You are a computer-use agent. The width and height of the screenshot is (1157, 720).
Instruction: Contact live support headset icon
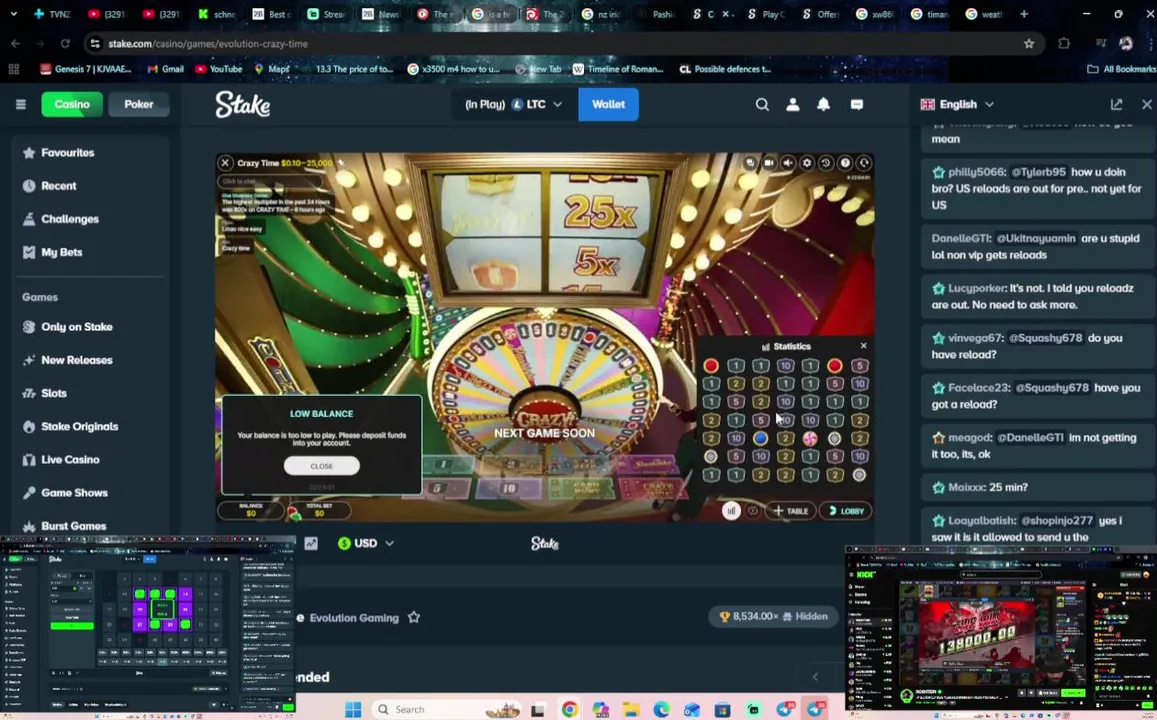point(864,163)
